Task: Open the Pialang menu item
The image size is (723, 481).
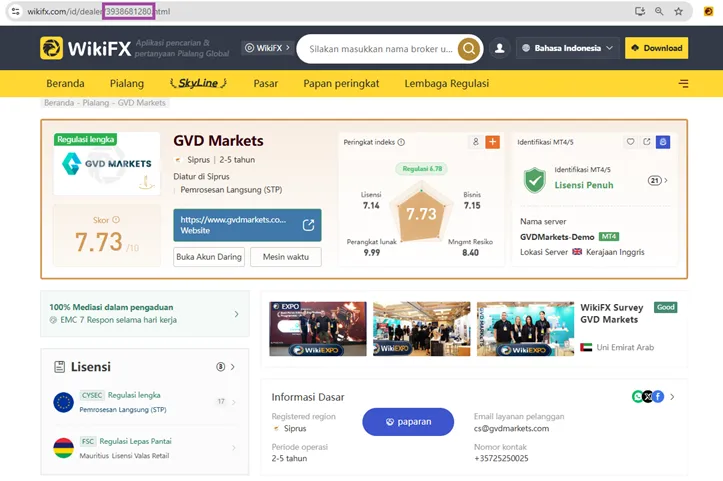Action: 127,83
